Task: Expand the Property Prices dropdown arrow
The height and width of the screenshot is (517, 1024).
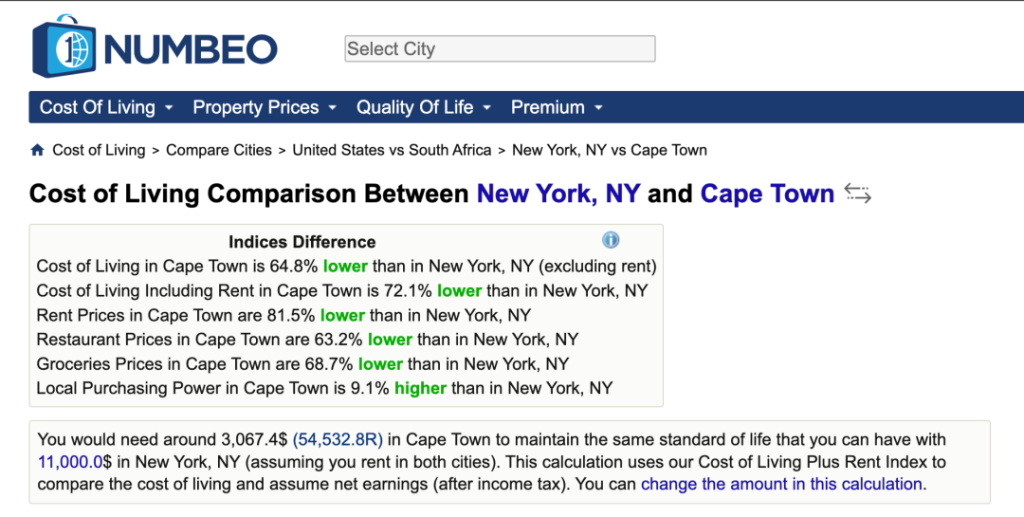Action: click(x=332, y=108)
